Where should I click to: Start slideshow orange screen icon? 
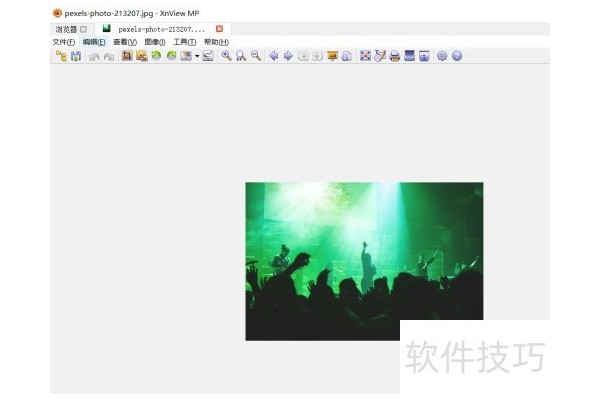(332, 56)
